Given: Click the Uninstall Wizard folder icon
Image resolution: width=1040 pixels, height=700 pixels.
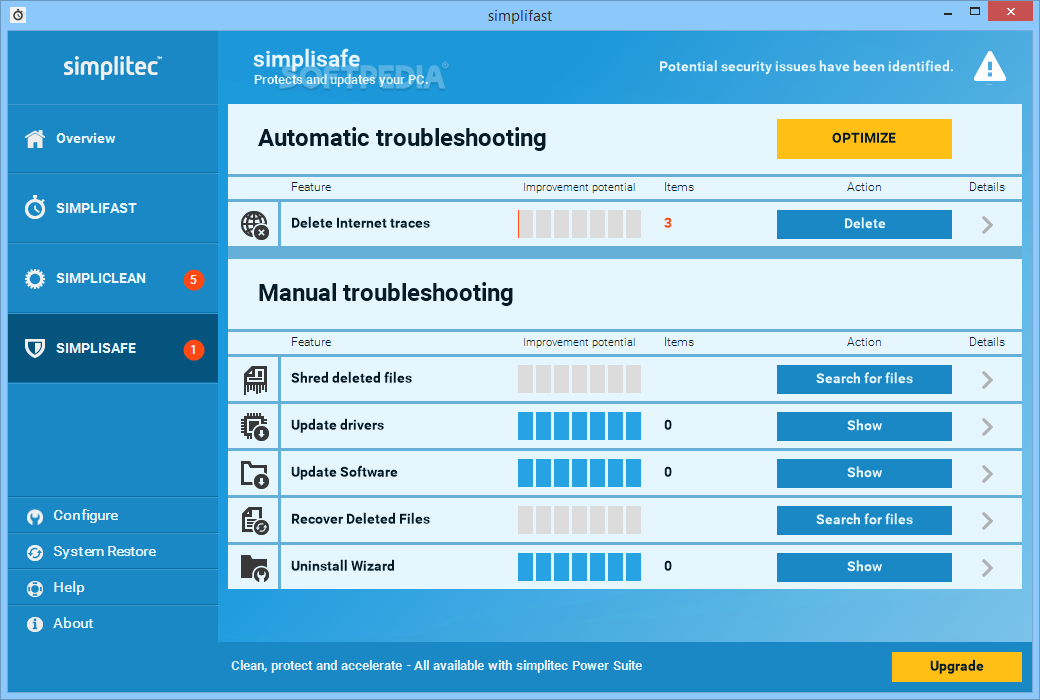Looking at the screenshot, I should tap(255, 568).
